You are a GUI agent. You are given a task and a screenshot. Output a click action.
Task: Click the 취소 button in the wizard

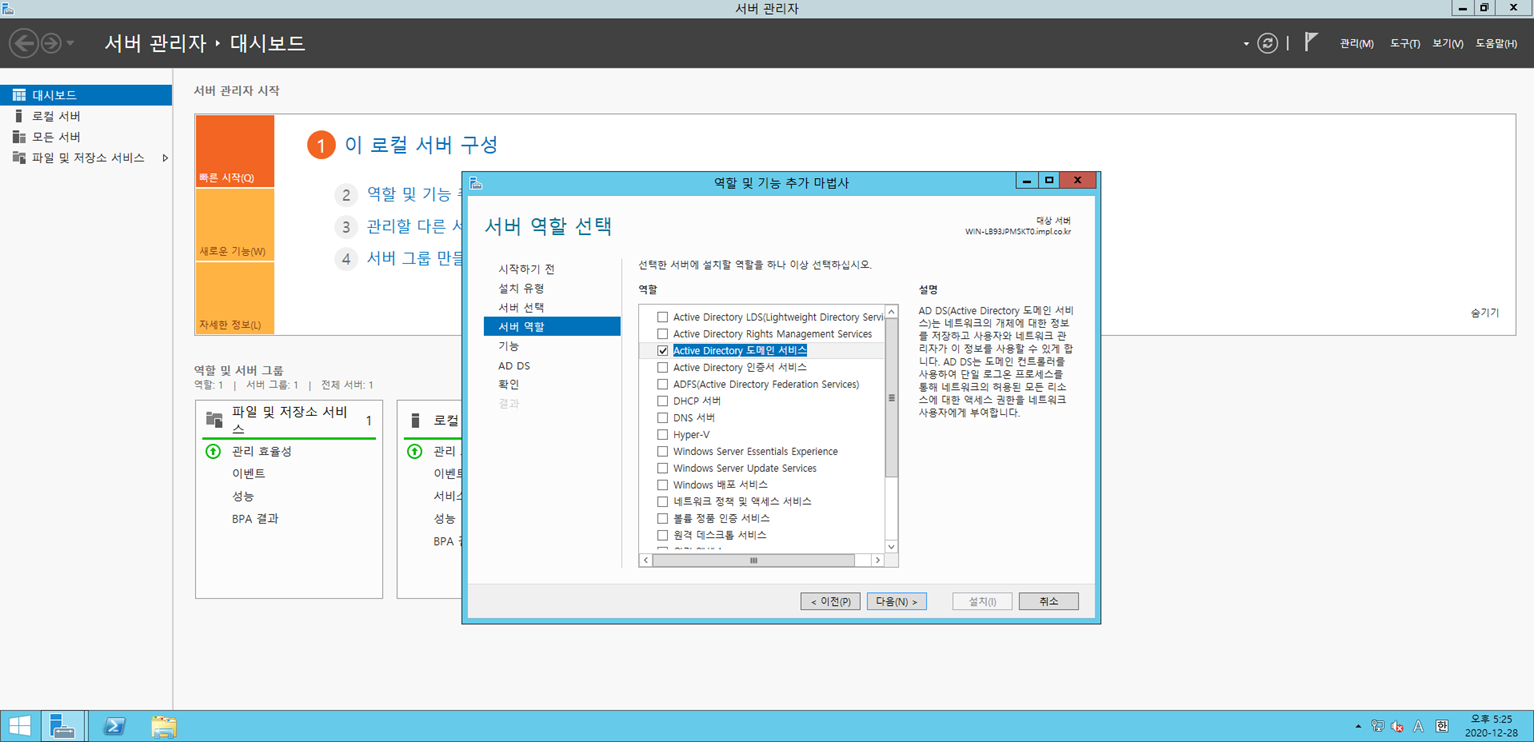point(1048,602)
